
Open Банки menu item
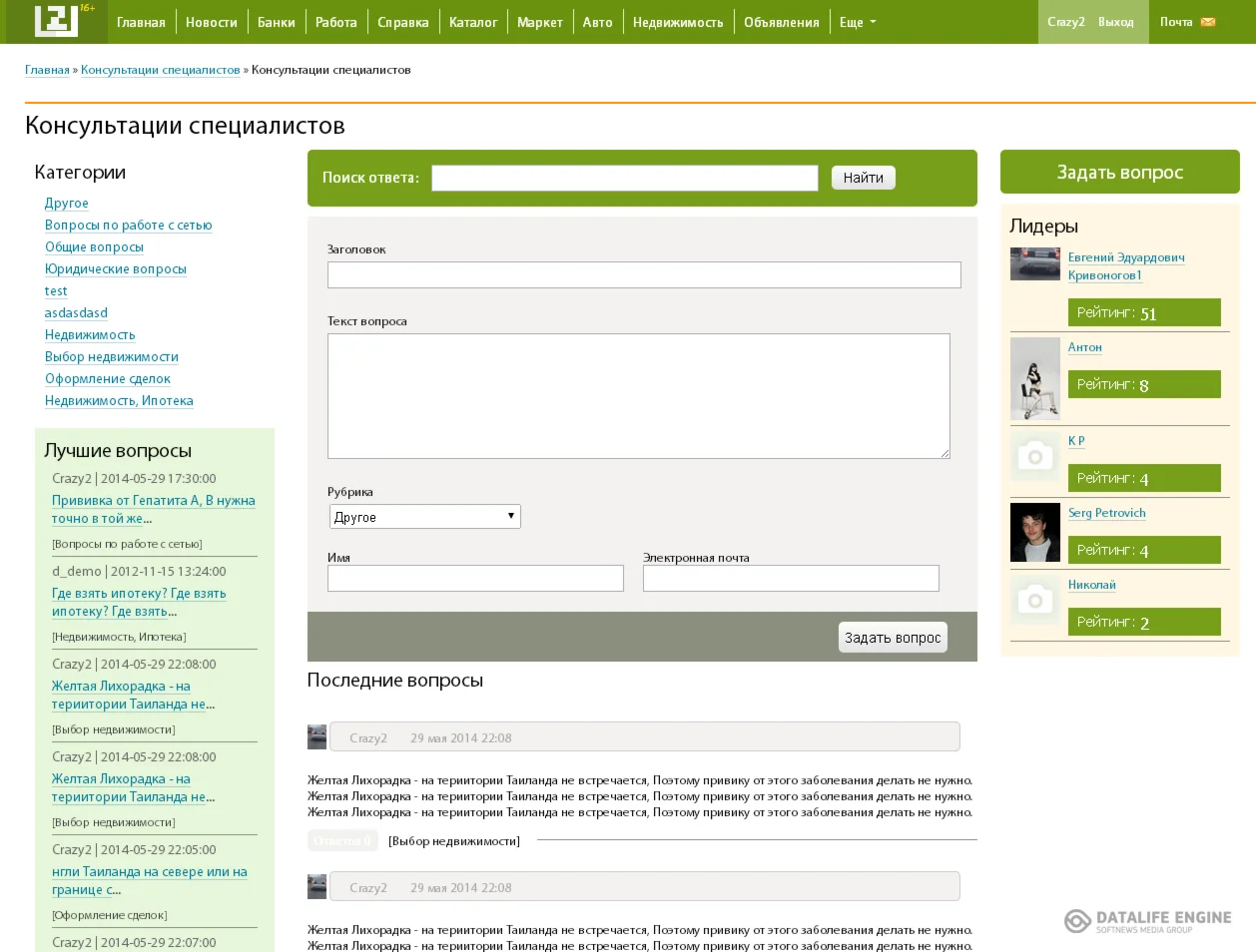277,22
